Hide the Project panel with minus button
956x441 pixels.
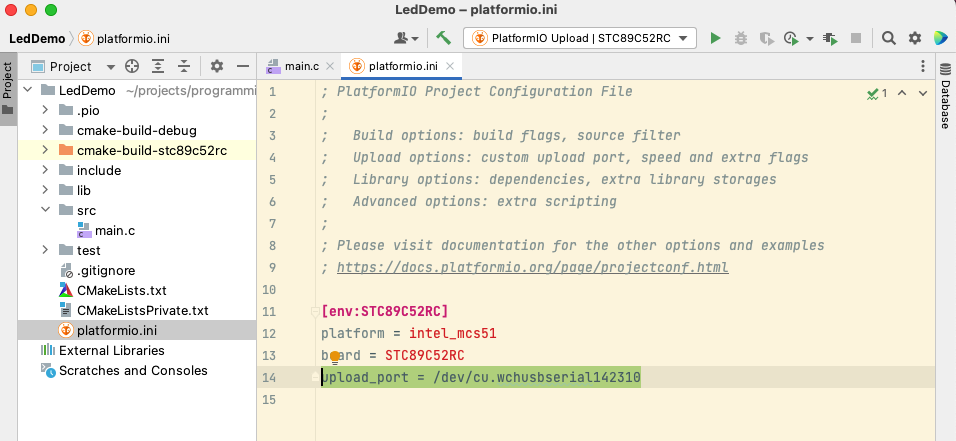pyautogui.click(x=242, y=67)
